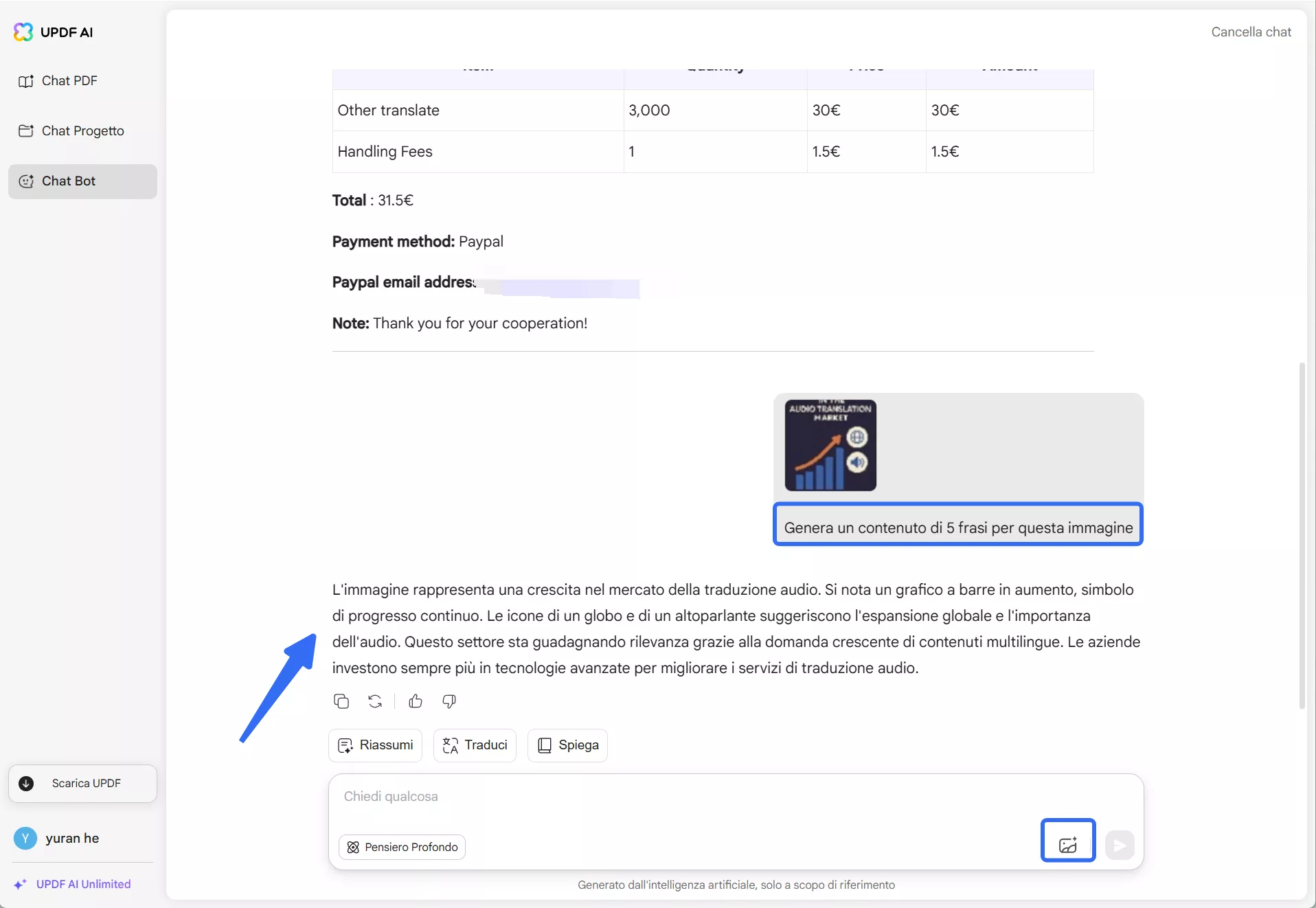Viewport: 1316px width, 908px height.
Task: Click the 'Paypal email address' label
Action: coord(404,282)
